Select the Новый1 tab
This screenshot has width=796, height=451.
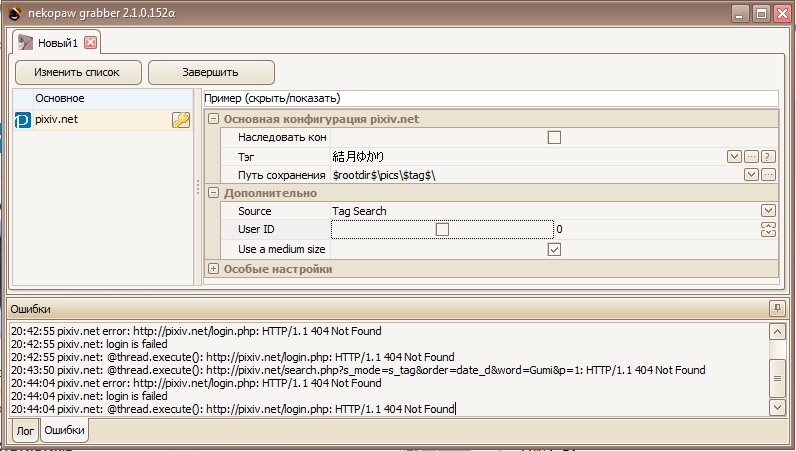[x=56, y=42]
